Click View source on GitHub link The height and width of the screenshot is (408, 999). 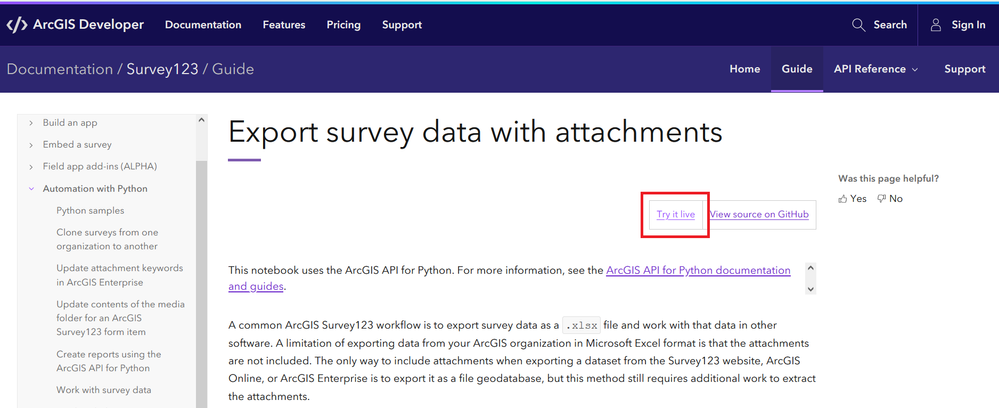click(758, 215)
